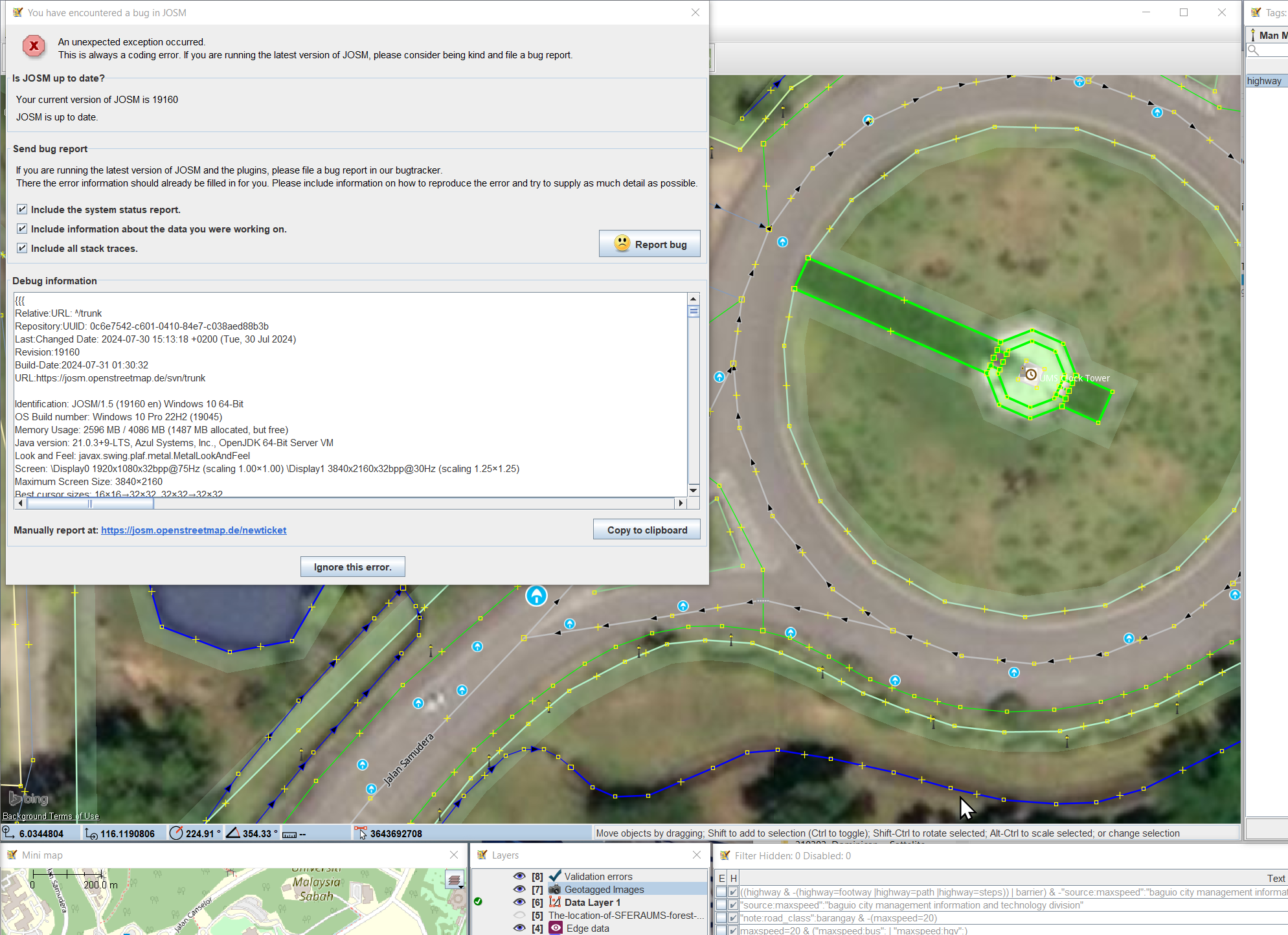Open the josm.openstreetmap.de/newticket link
The height and width of the screenshot is (935, 1288).
click(194, 530)
